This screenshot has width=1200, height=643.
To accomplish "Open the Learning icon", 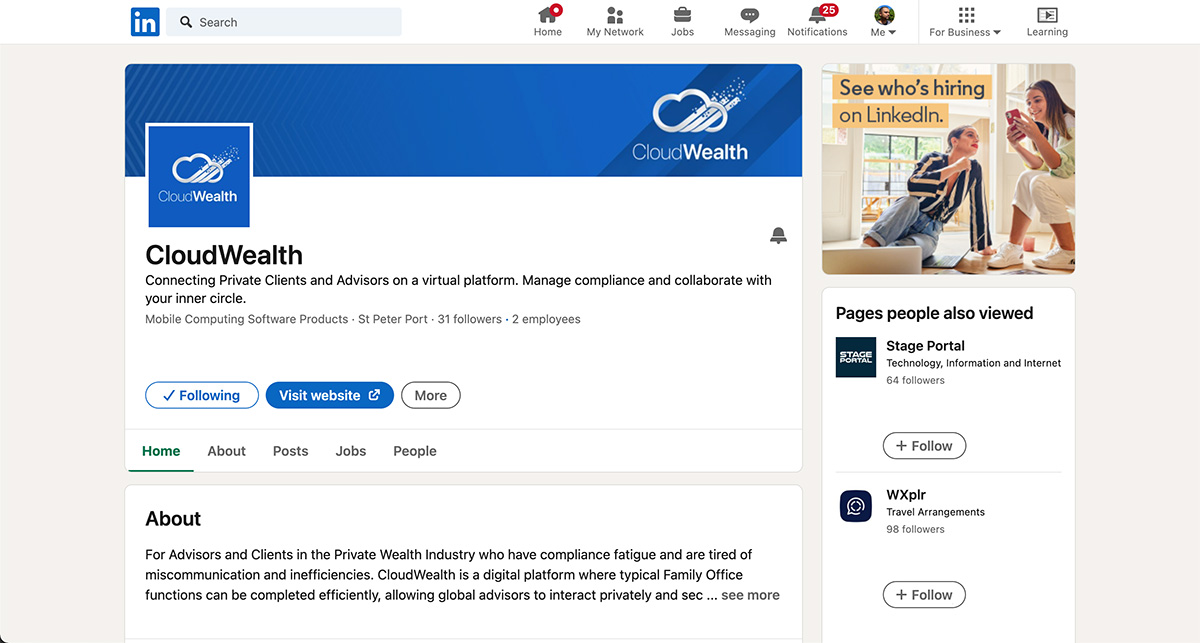I will (1047, 15).
